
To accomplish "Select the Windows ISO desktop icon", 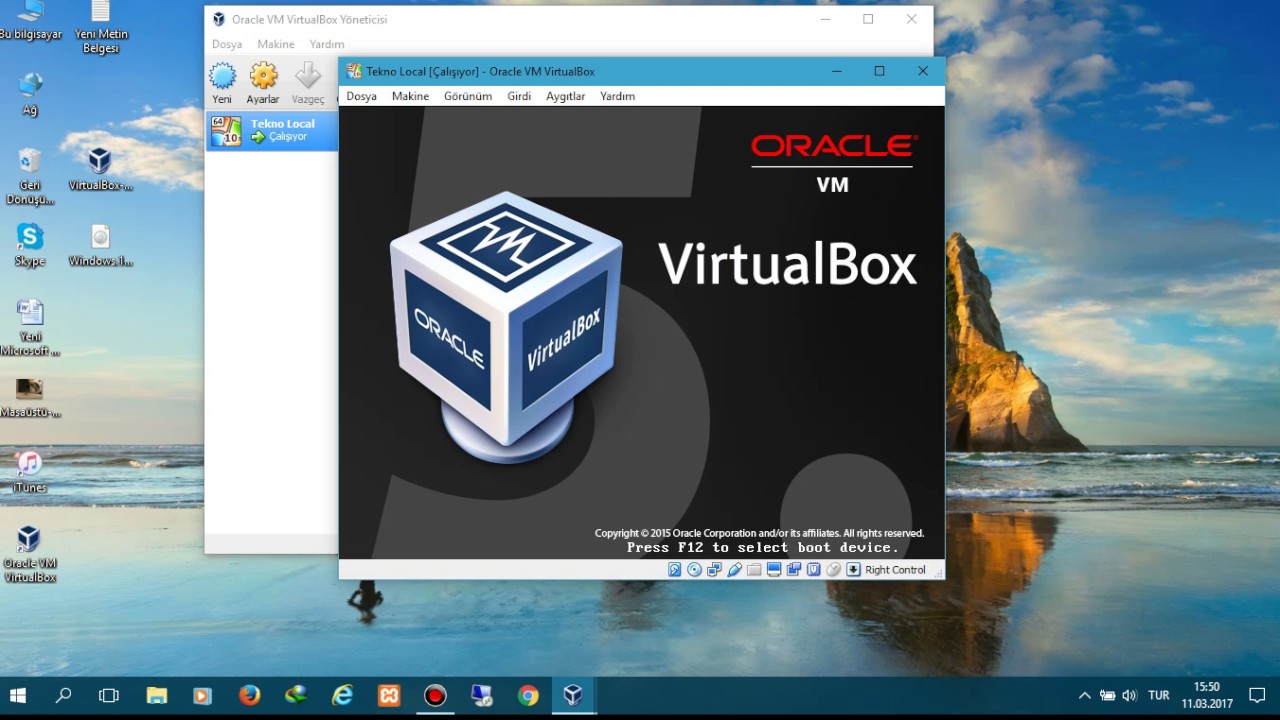I will click(x=100, y=245).
